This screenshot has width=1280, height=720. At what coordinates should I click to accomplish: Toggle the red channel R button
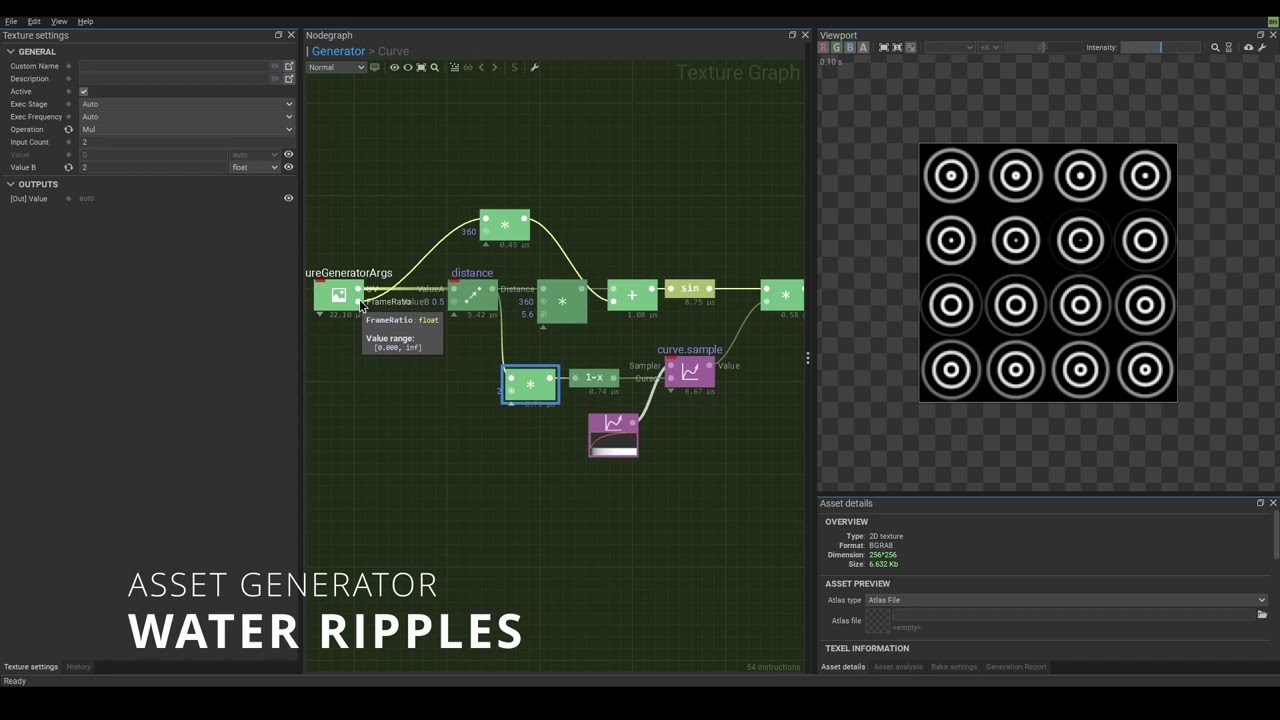824,47
